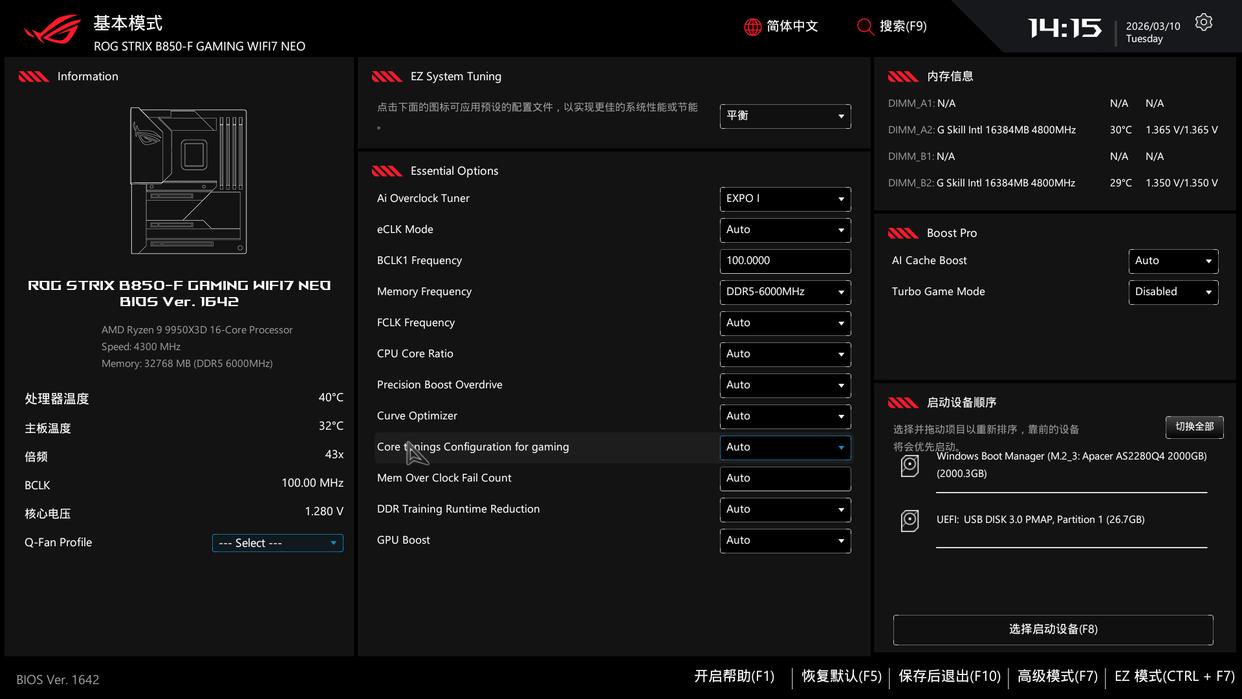Click the Boost Pro heading

click(952, 233)
